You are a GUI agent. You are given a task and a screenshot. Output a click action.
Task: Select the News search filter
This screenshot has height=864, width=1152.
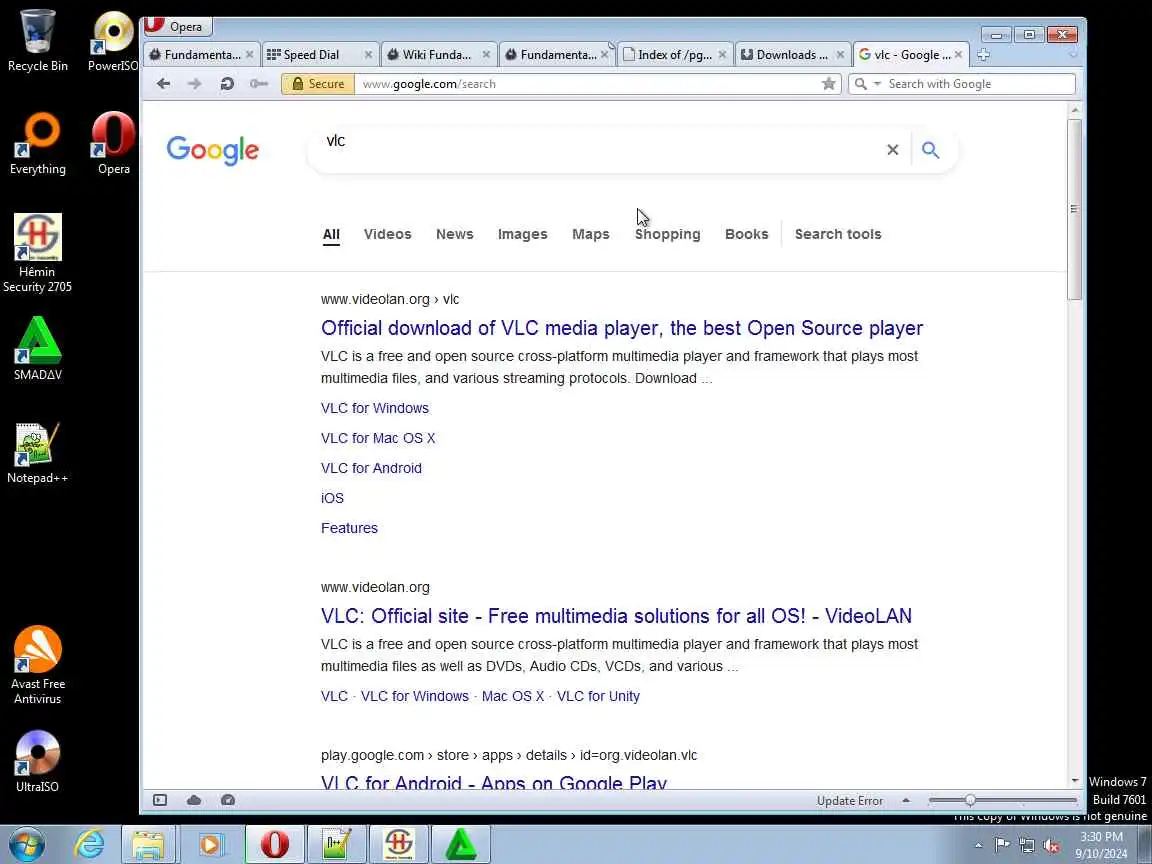coord(455,234)
